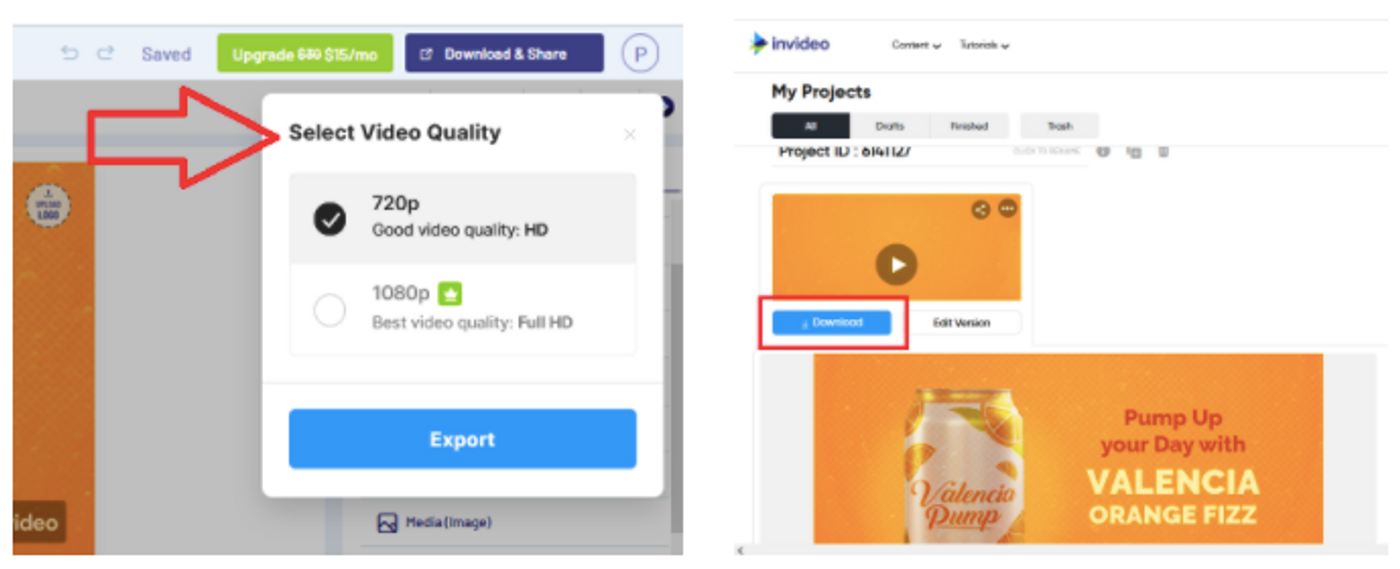Click the Valencia Orange Fizz preview image
The height and width of the screenshot is (569, 1400).
(1068, 449)
